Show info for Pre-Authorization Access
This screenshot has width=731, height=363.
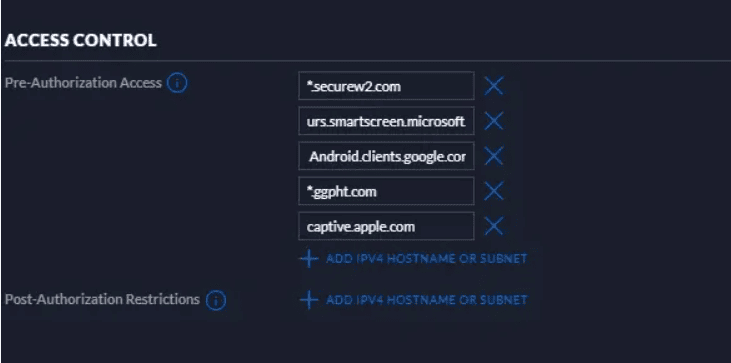point(177,84)
